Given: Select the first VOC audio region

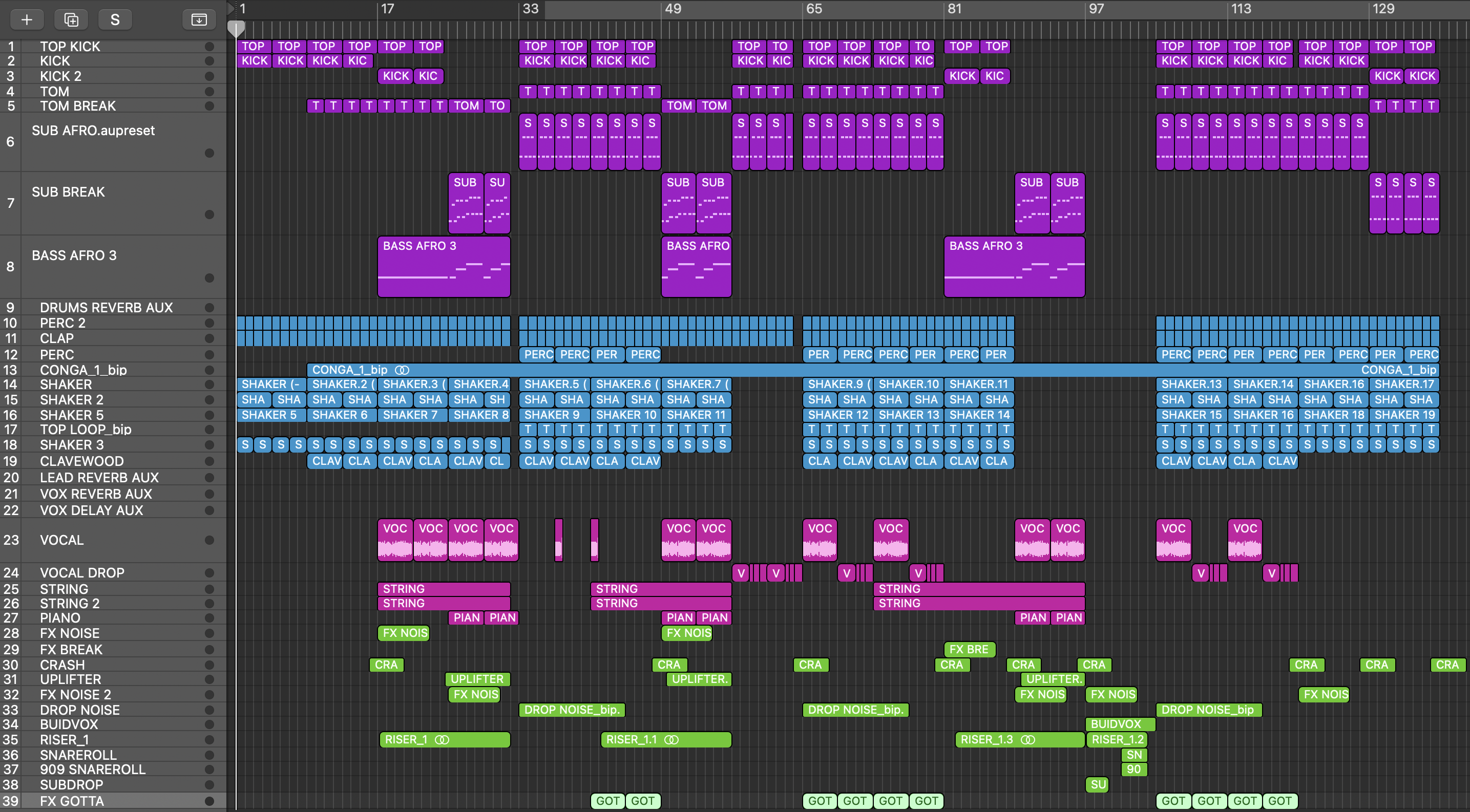Looking at the screenshot, I should (395, 540).
